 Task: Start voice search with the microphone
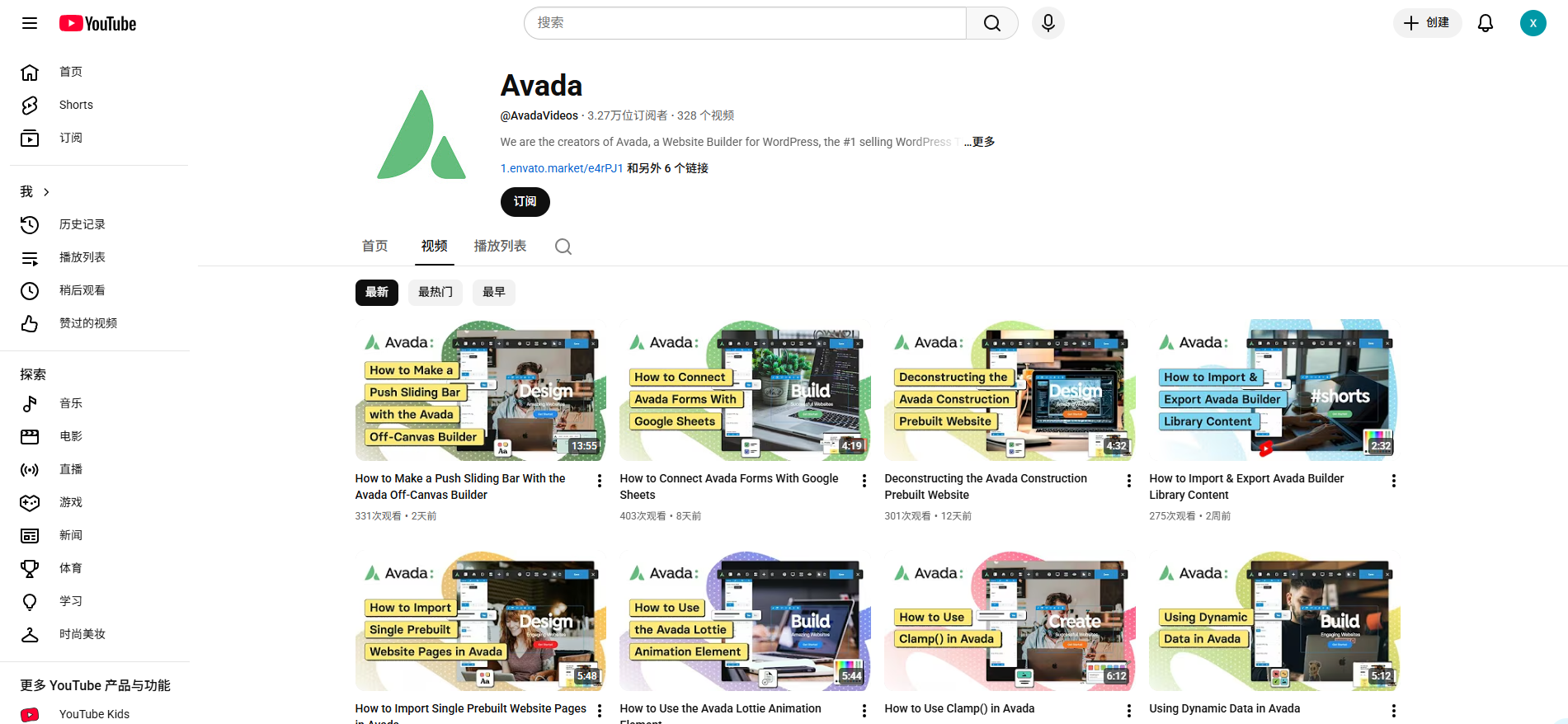1048,23
